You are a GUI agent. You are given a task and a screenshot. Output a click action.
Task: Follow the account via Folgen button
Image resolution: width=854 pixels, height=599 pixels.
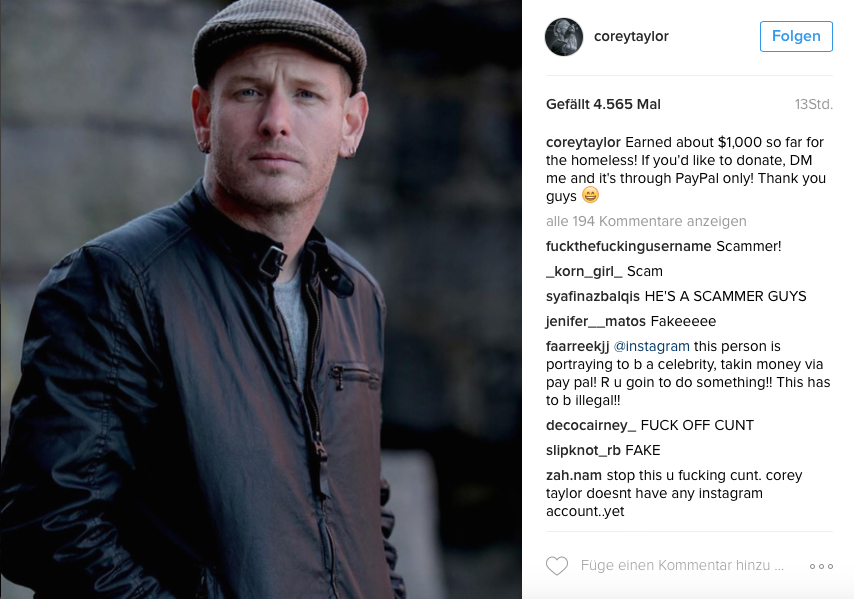(x=796, y=36)
